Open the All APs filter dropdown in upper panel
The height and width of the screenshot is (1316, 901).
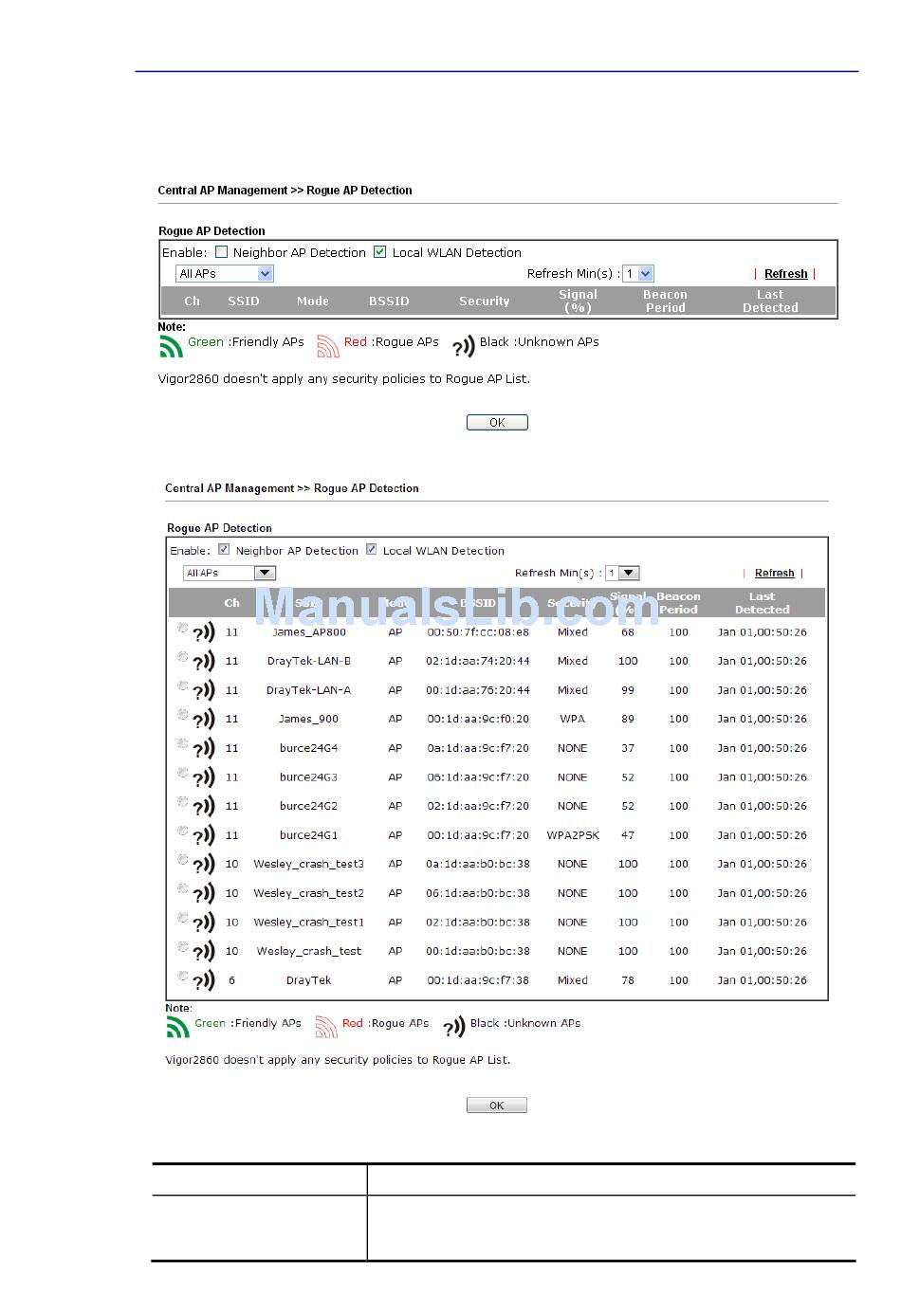point(225,274)
